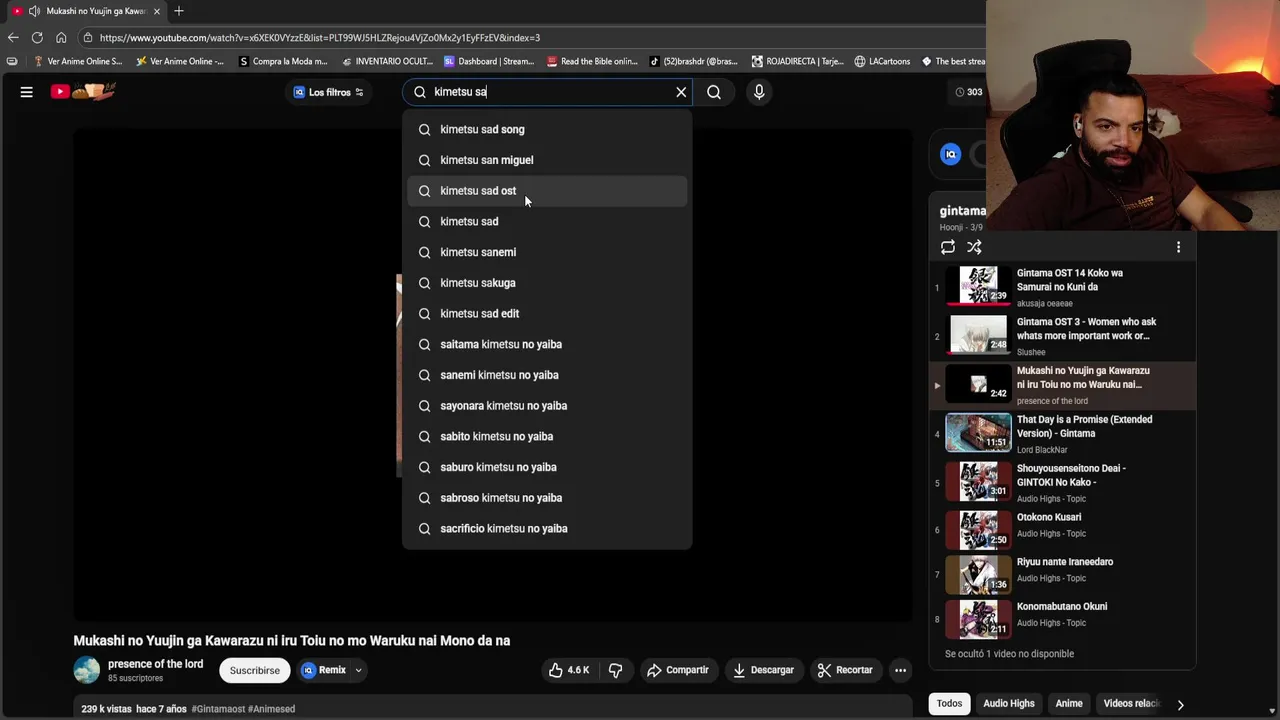Play Otokono Kusari from the playlist

click(1063, 530)
